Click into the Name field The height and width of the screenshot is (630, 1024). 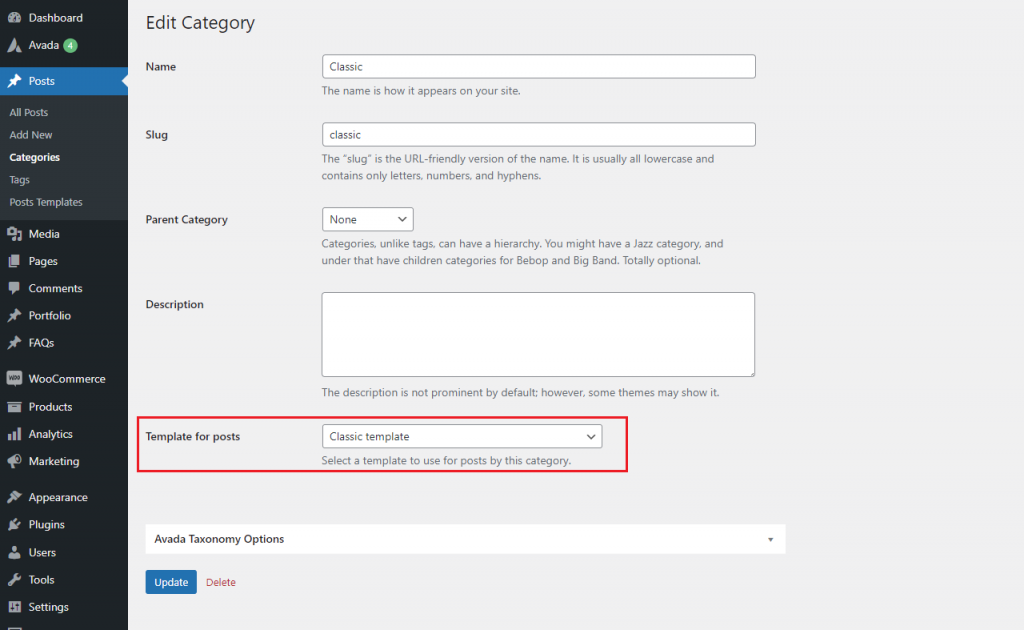(539, 67)
